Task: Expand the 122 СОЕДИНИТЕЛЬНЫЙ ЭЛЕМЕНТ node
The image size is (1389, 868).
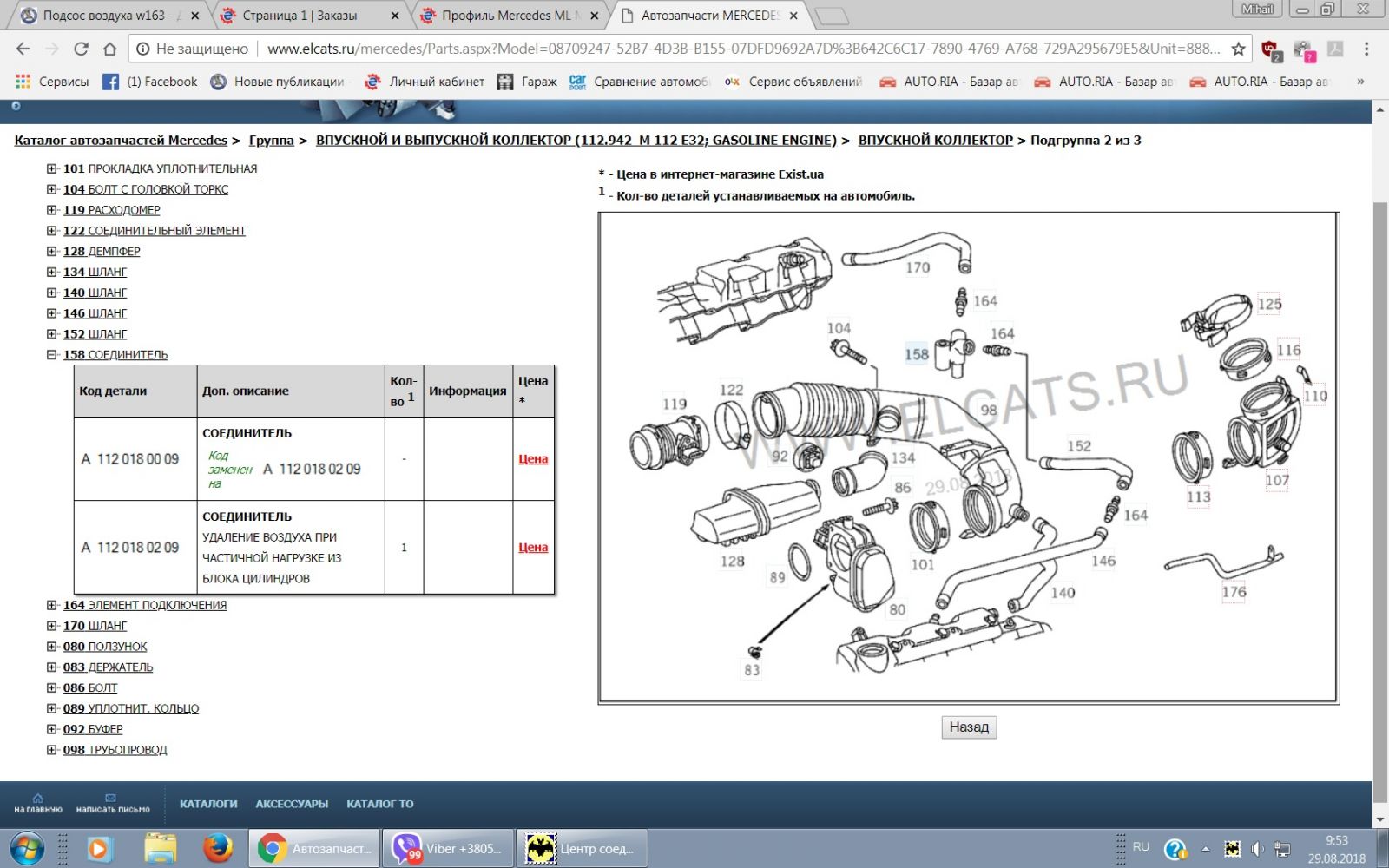Action: click(52, 231)
